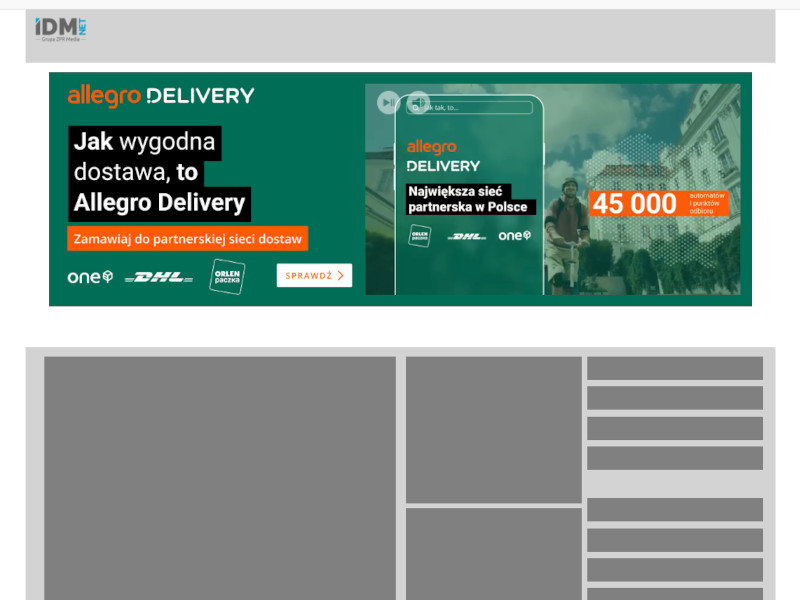Click the IDM NET logo in header
The width and height of the screenshot is (800, 600).
61,29
